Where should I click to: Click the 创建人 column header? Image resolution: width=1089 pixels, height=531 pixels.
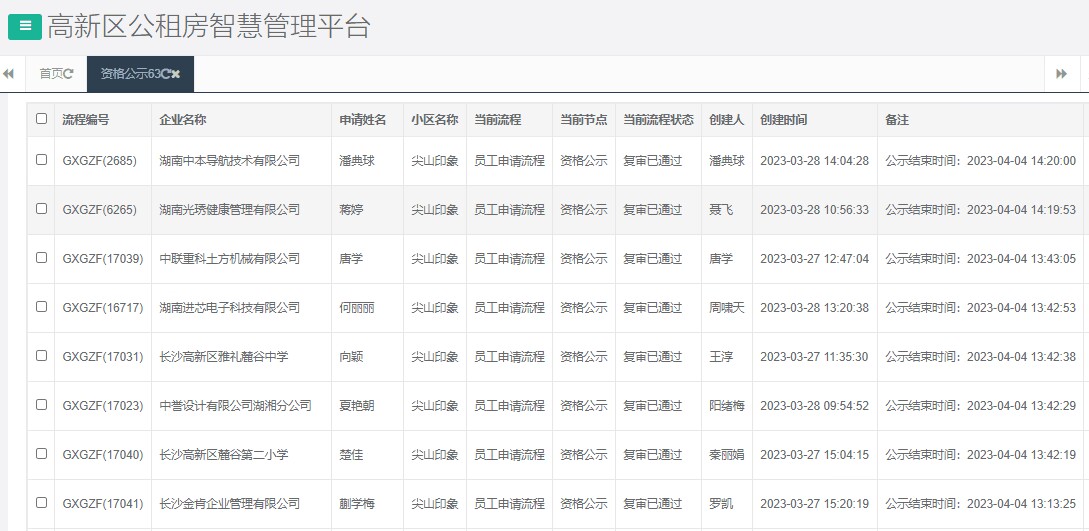[726, 119]
